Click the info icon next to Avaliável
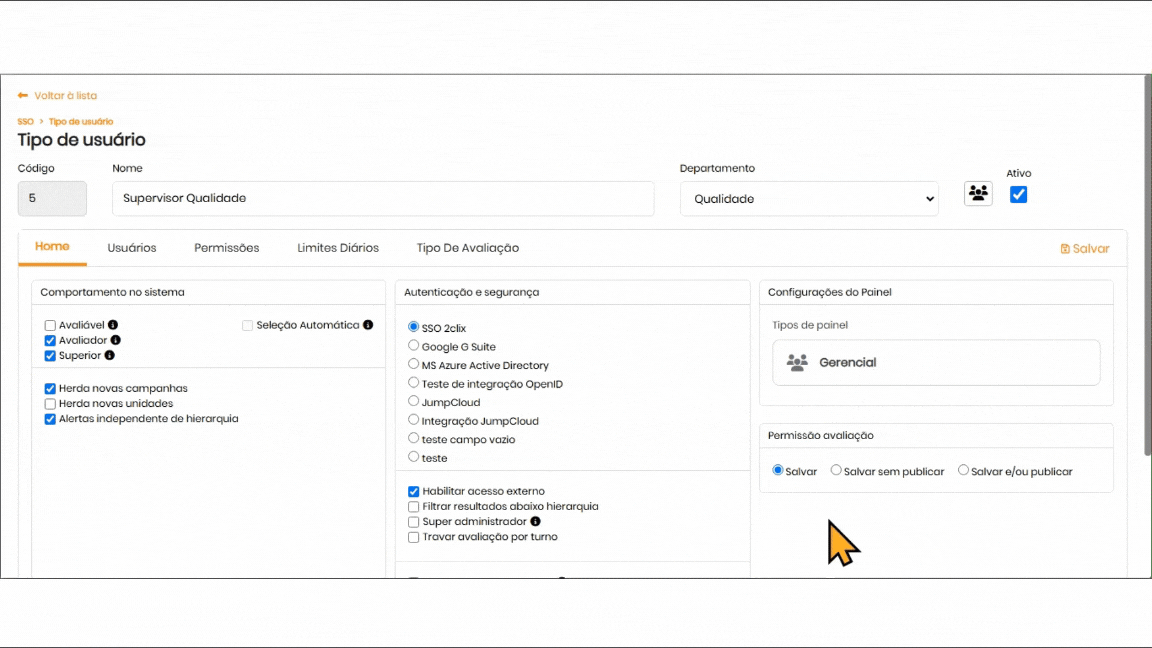The width and height of the screenshot is (1152, 648). 113,325
